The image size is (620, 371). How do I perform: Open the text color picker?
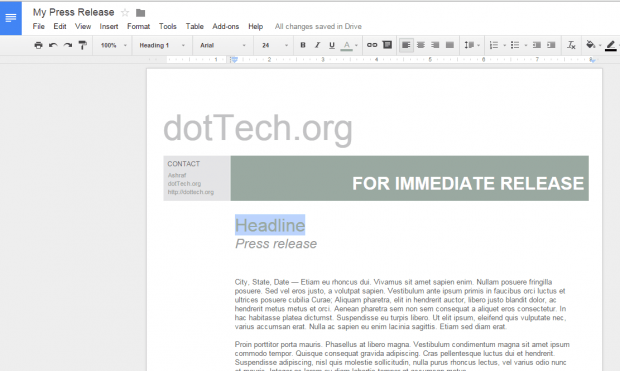350,45
